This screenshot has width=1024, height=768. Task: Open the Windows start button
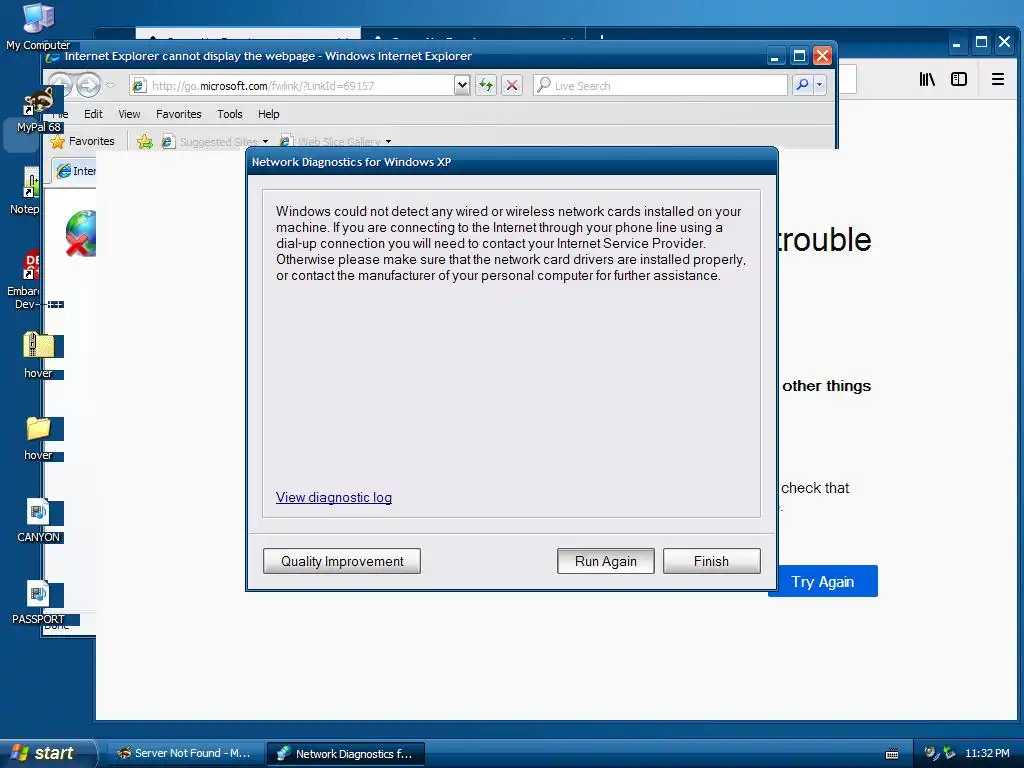pyautogui.click(x=46, y=753)
